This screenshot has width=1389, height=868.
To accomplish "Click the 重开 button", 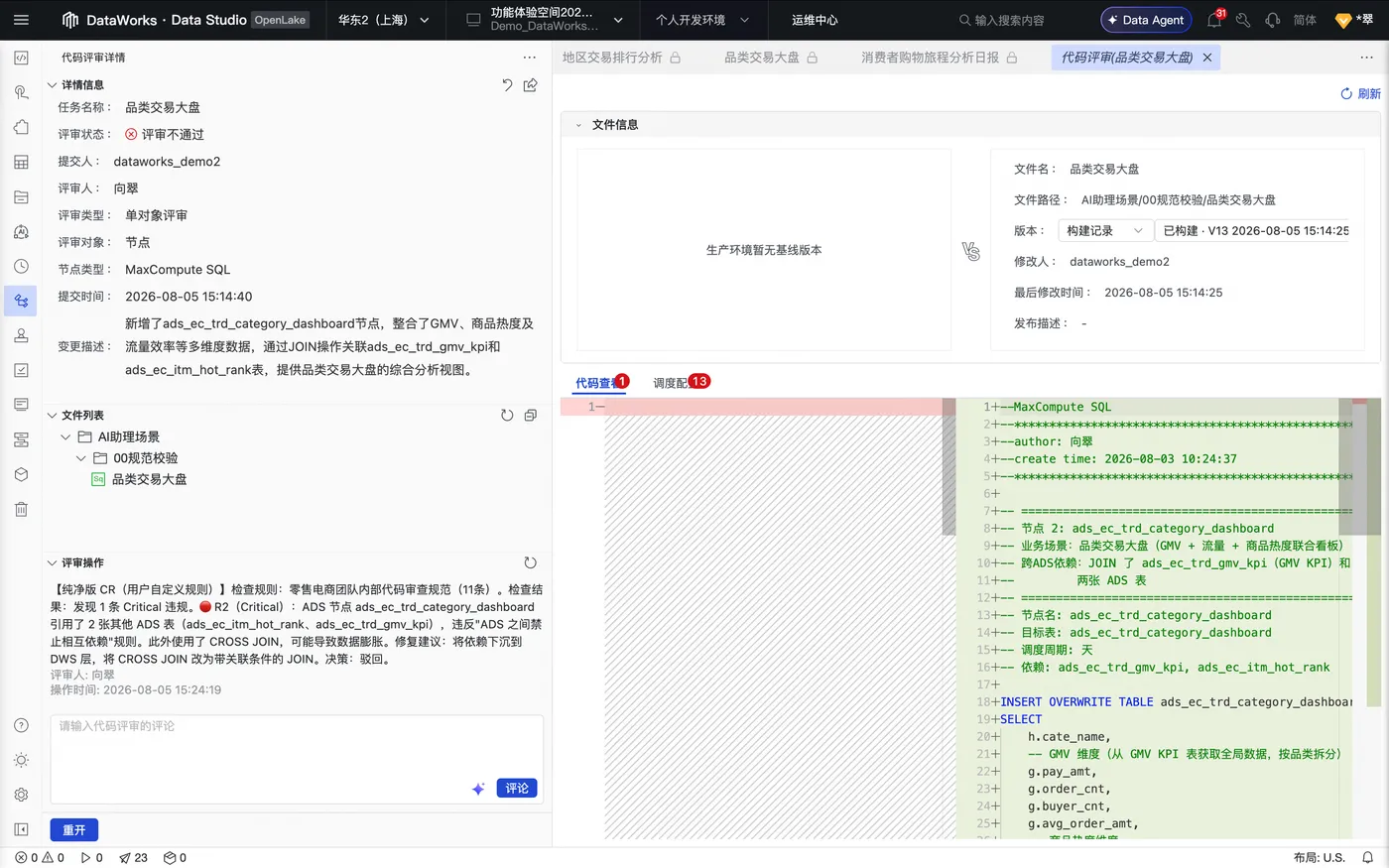I will 74,830.
